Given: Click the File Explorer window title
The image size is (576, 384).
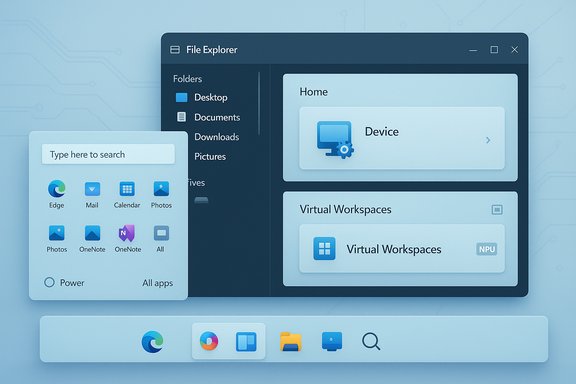Looking at the screenshot, I should coord(212,50).
